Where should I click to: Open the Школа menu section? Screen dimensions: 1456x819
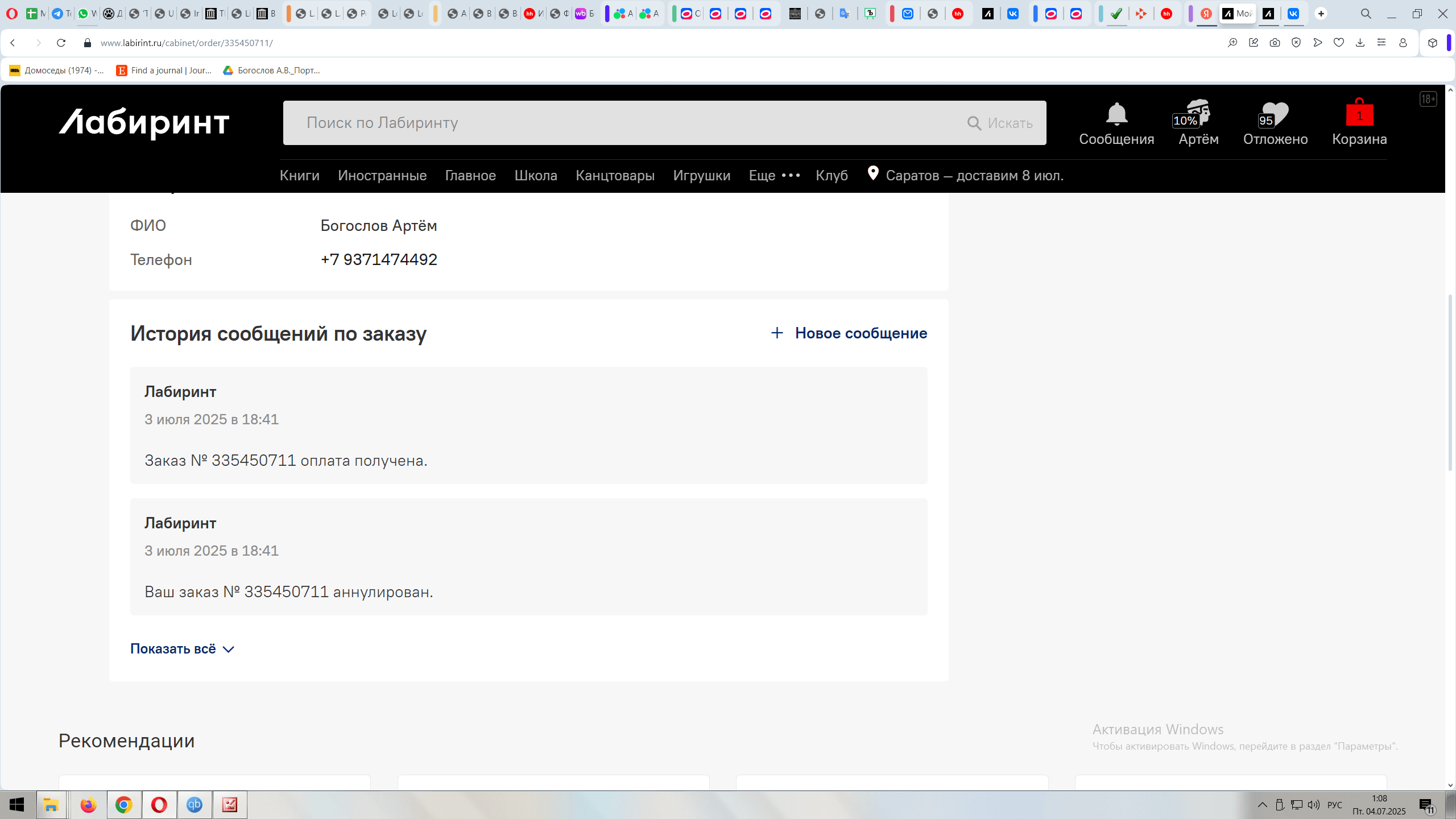536,175
